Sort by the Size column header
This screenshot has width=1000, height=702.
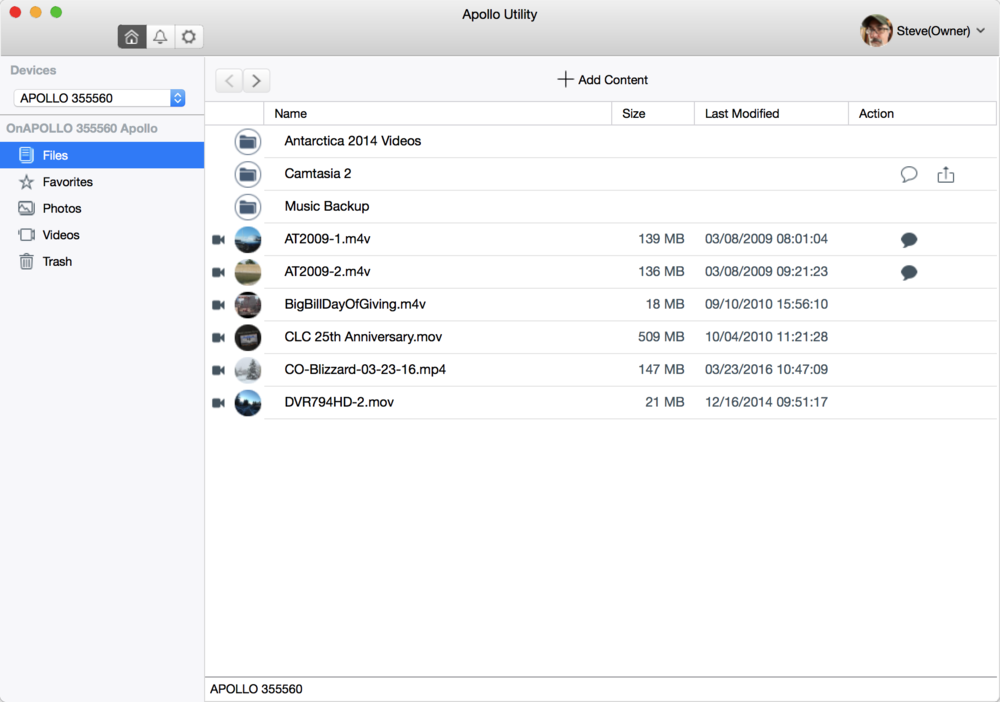[653, 113]
